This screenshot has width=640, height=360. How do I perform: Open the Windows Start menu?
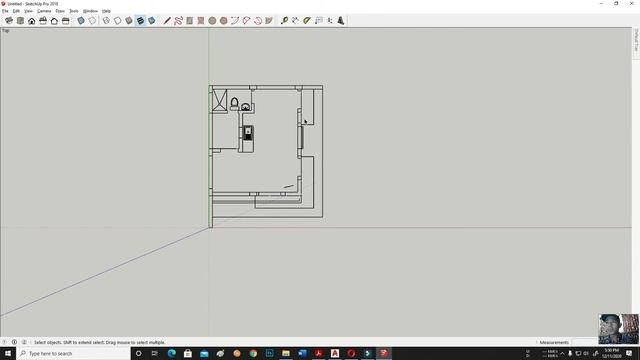point(8,353)
